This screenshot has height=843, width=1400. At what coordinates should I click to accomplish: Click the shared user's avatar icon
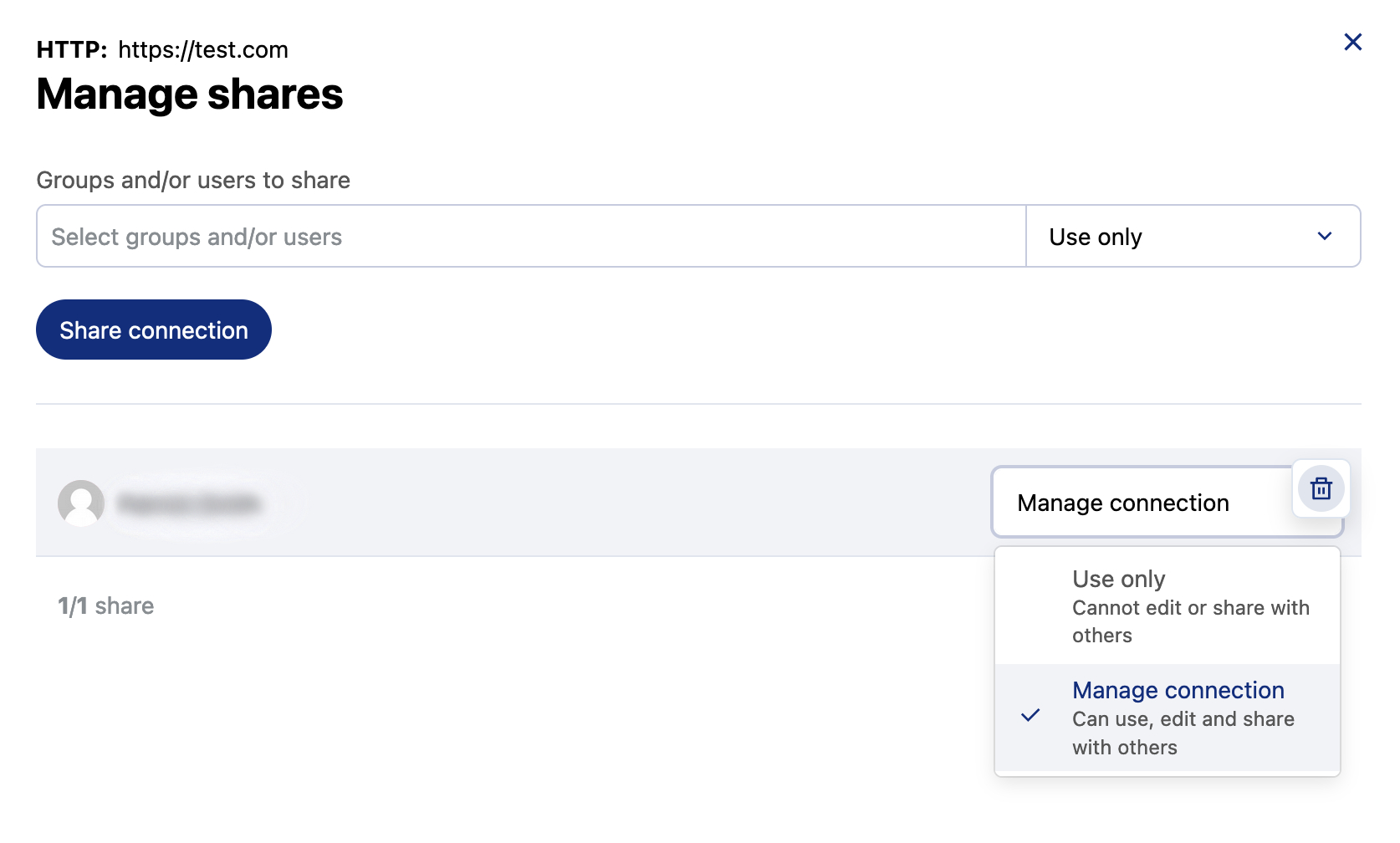(80, 503)
